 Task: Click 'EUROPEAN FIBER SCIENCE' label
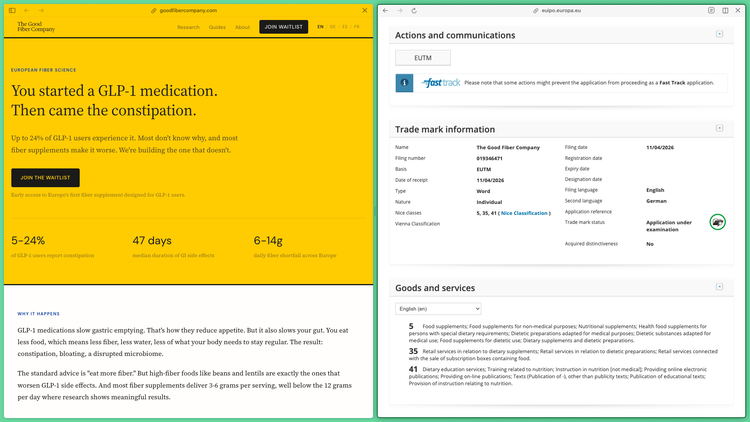(x=44, y=70)
